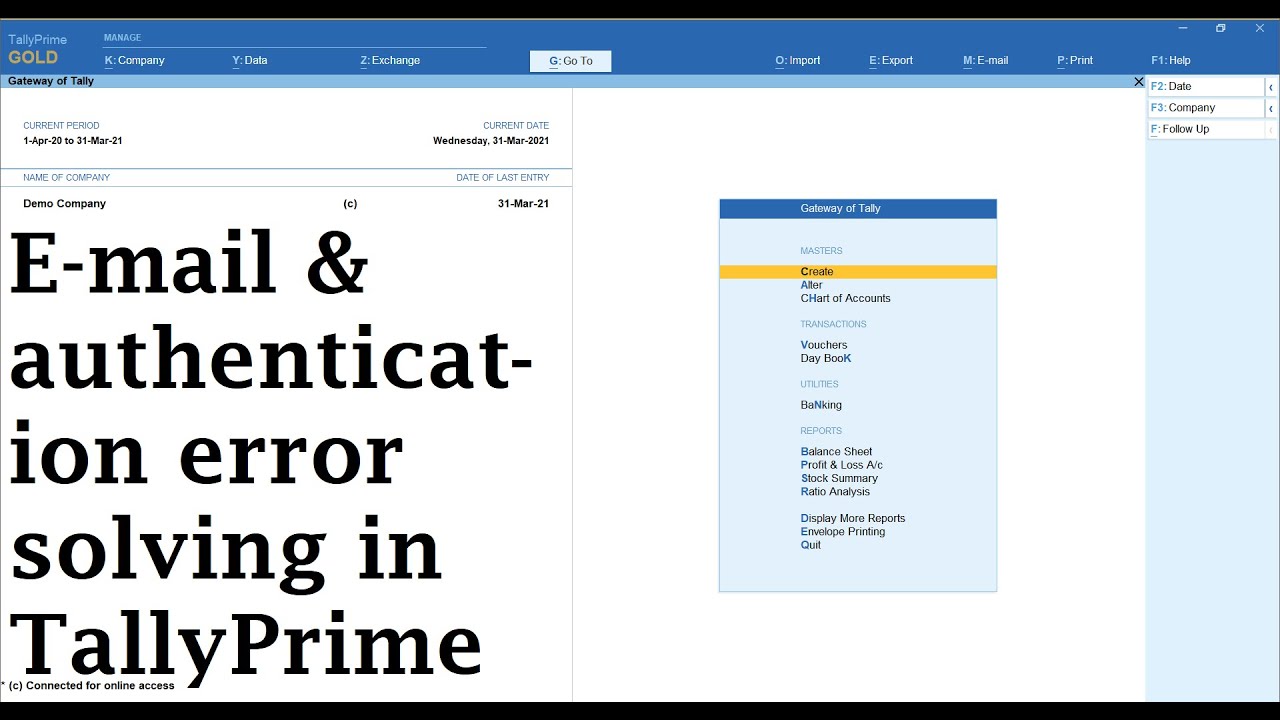The width and height of the screenshot is (1280, 720).
Task: Open the K: Company menu
Action: coord(134,60)
